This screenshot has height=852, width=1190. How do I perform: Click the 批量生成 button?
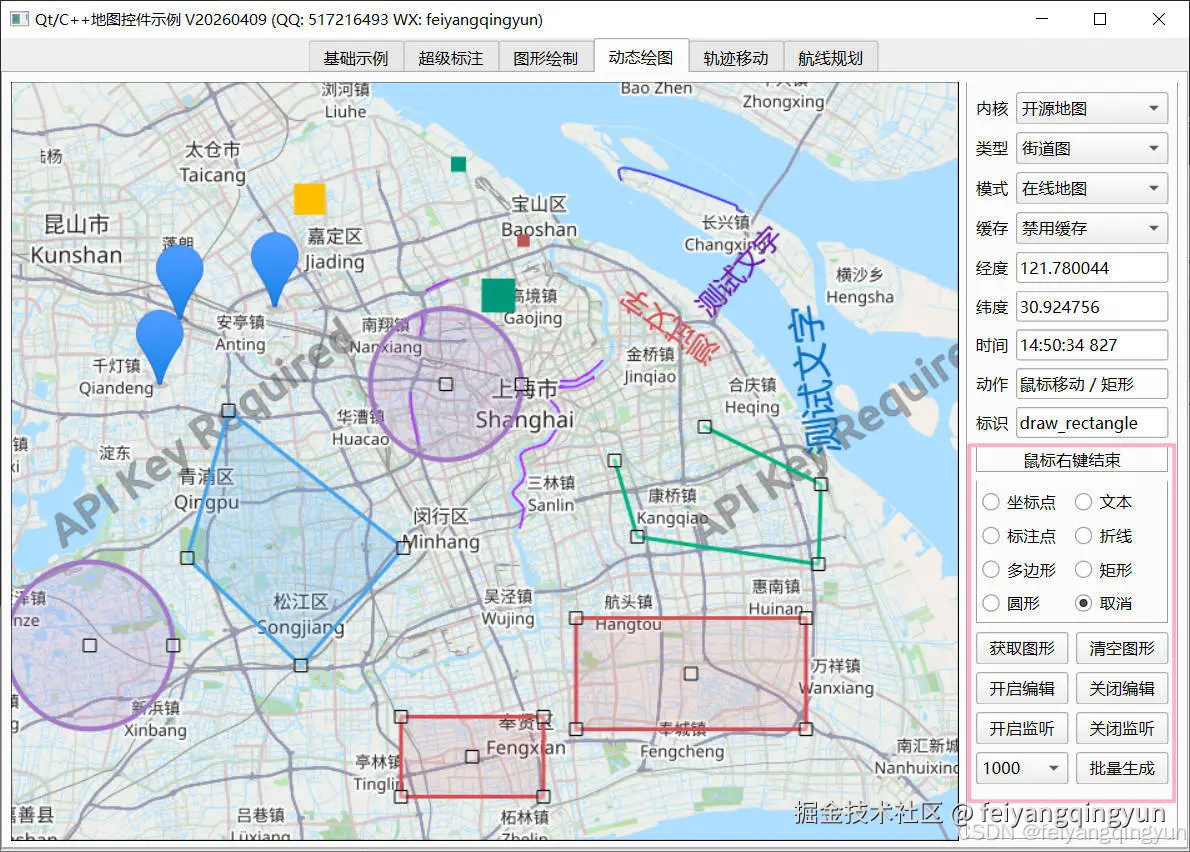[x=1122, y=769]
